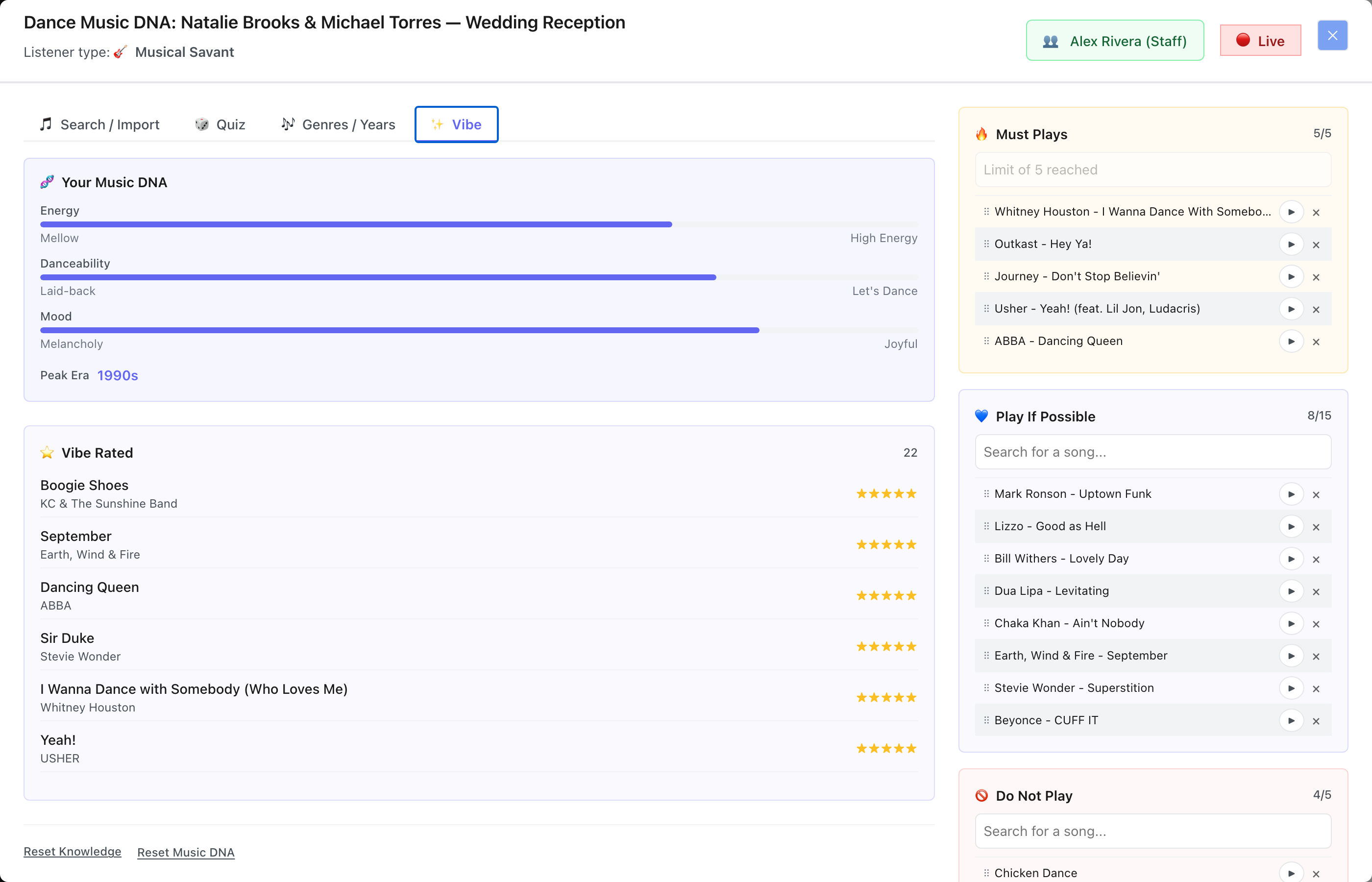Remove Mark Ronson - Uptown Funk
The width and height of the screenshot is (1372, 882).
tap(1316, 495)
